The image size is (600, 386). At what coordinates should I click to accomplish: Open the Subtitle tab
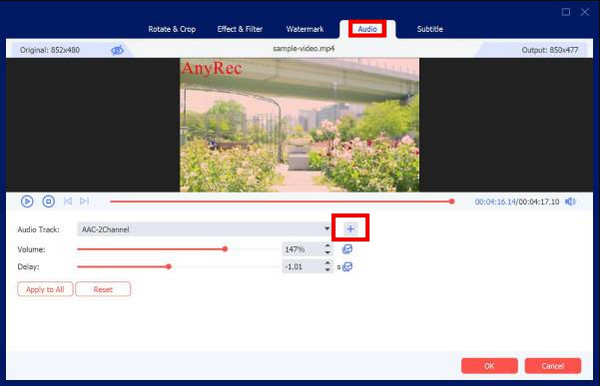click(x=430, y=29)
